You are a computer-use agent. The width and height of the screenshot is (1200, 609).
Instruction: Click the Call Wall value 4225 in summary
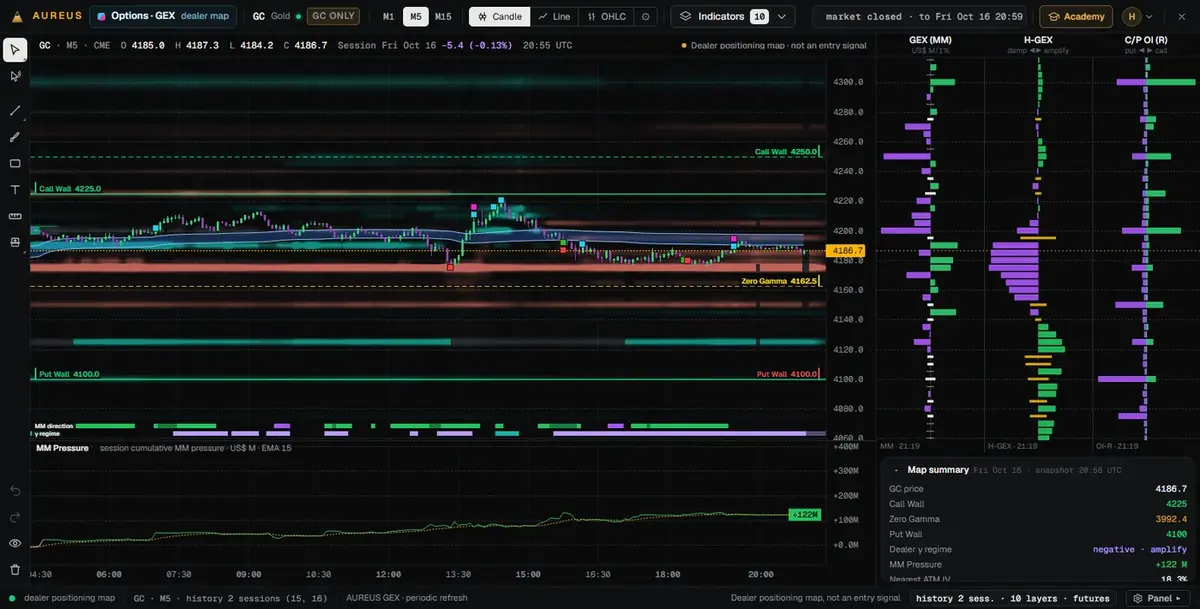(1176, 504)
